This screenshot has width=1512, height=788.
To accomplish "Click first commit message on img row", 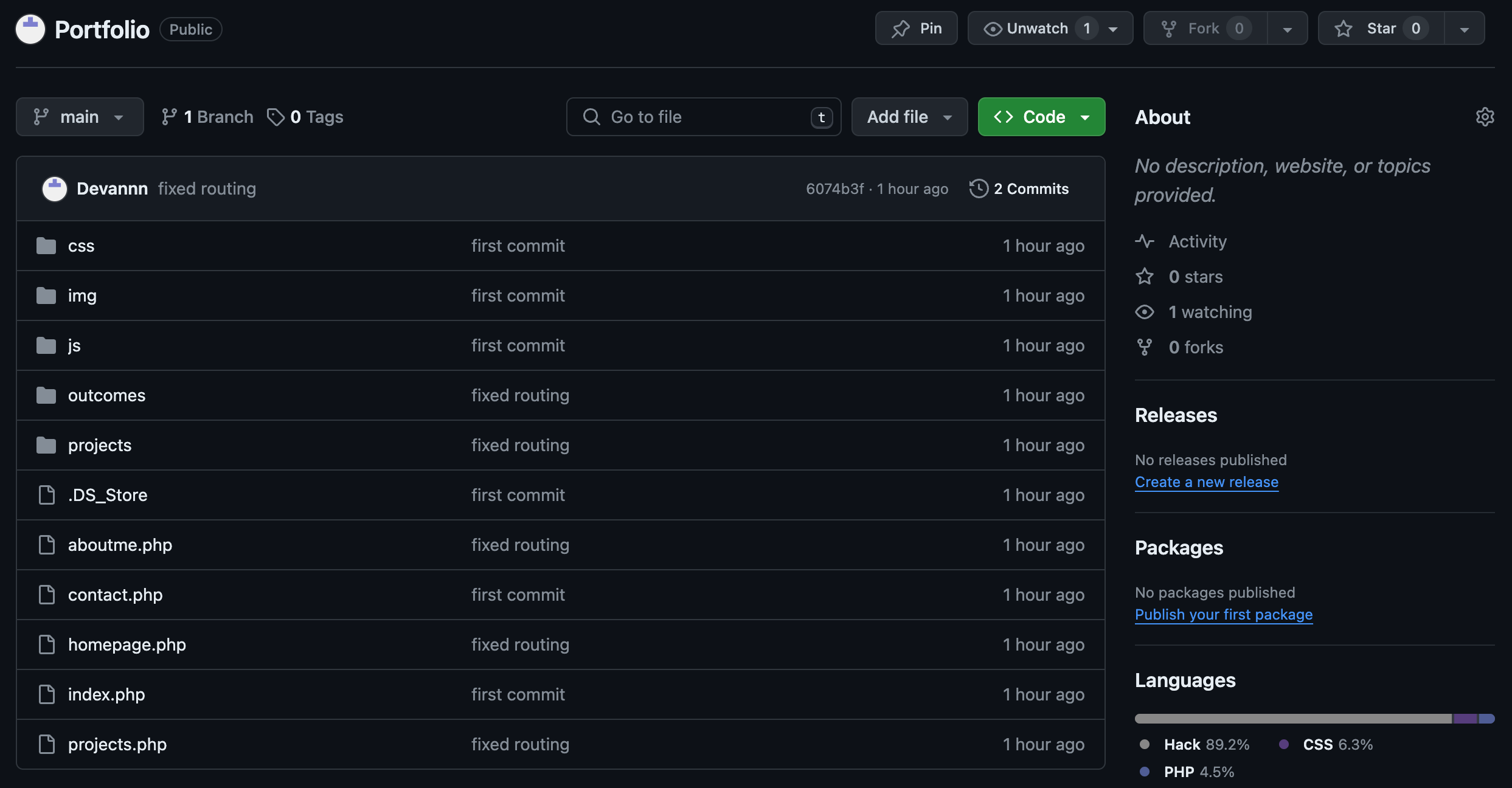I will click(518, 295).
